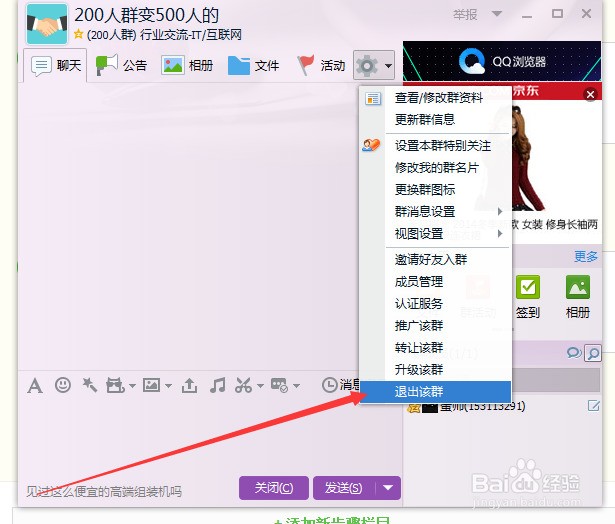
Task: Click the 更多 link for more apps
Action: [586, 257]
